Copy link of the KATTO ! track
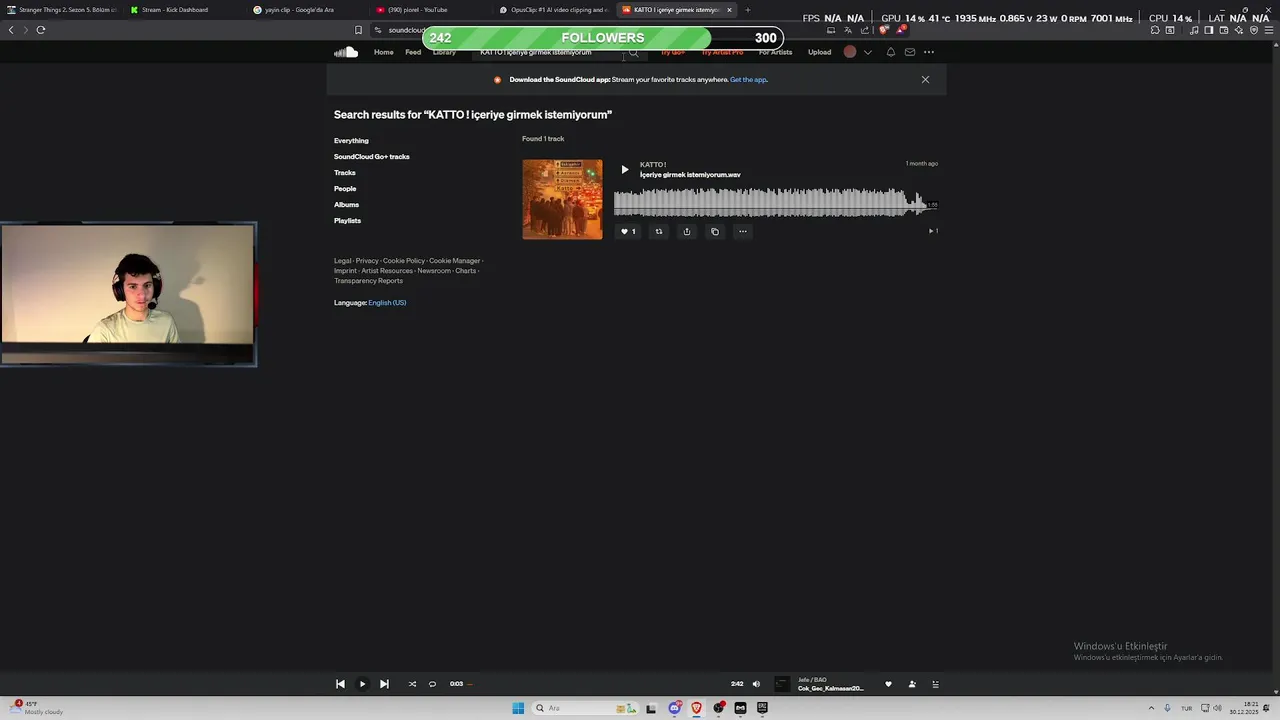This screenshot has height=720, width=1280. point(715,231)
